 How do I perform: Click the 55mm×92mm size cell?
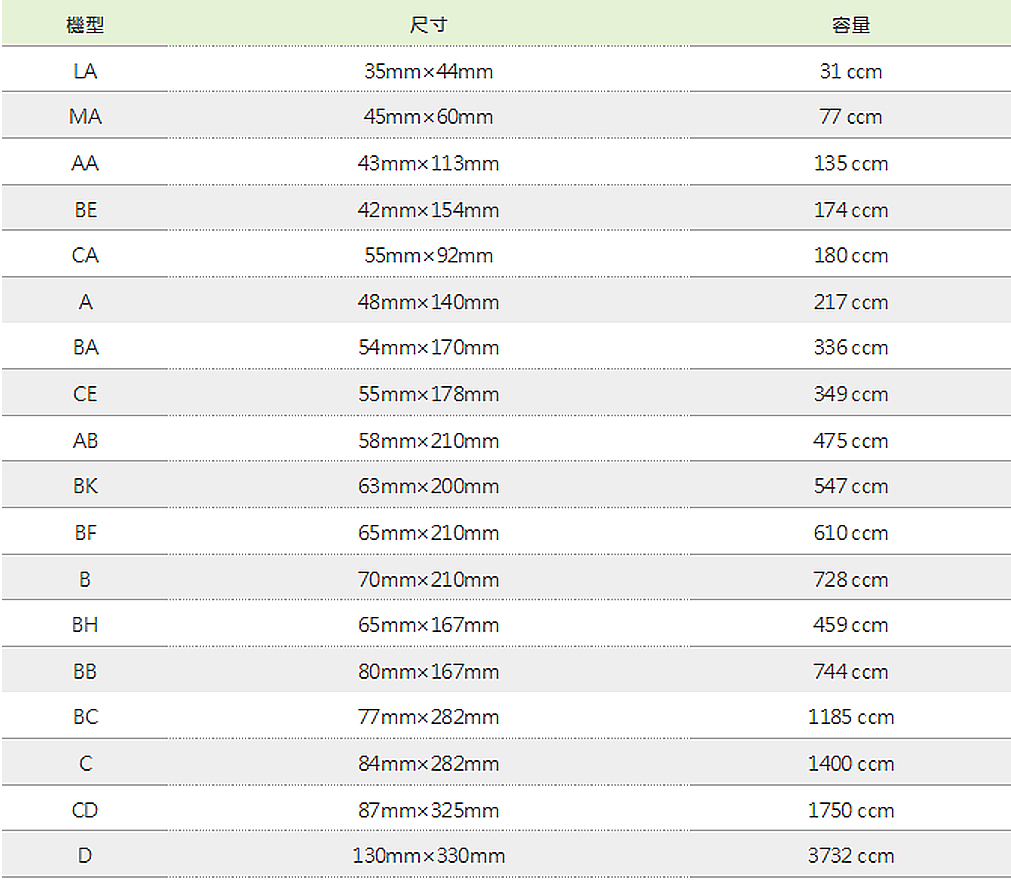pos(428,256)
